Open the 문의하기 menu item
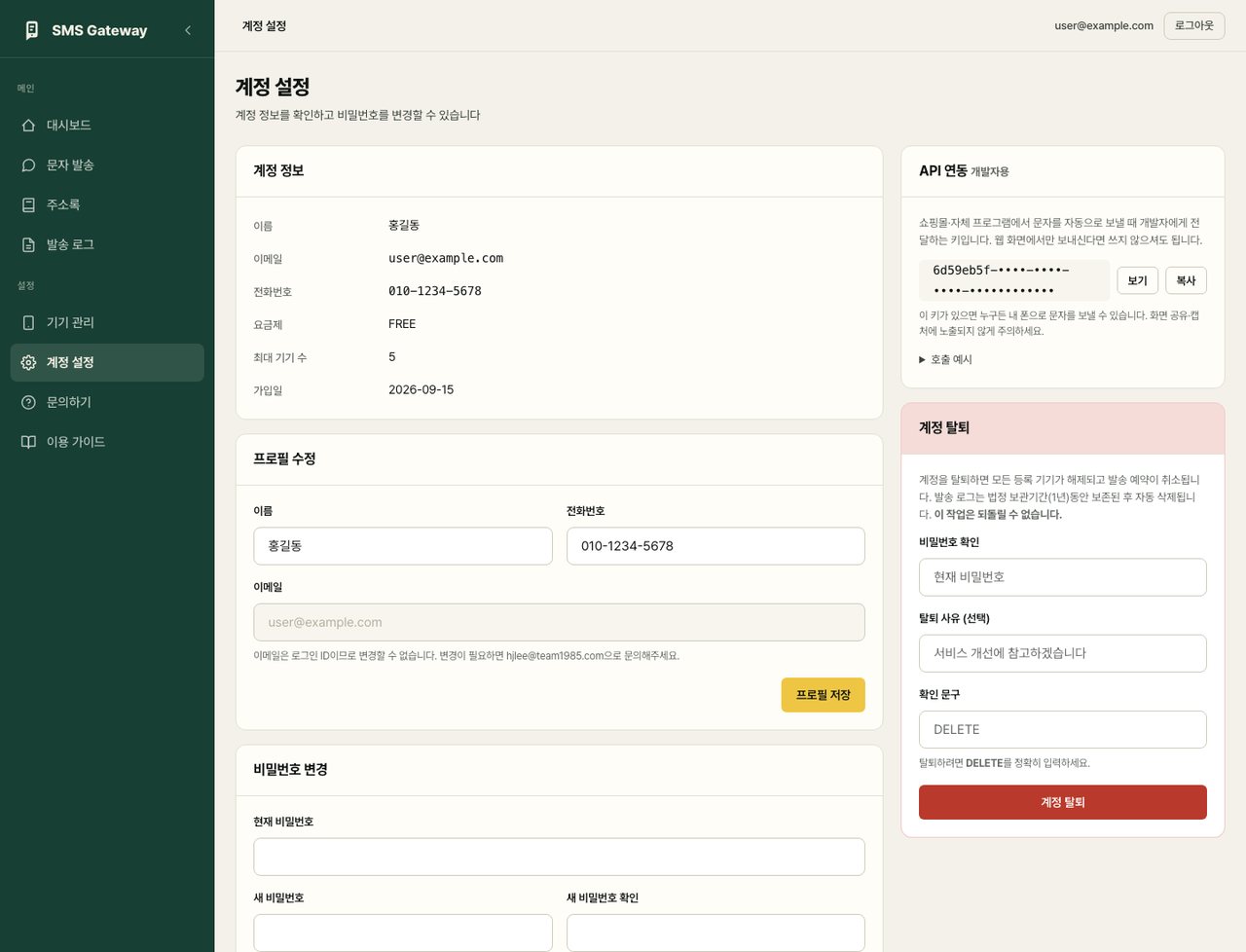The height and width of the screenshot is (952, 1246). (x=107, y=402)
